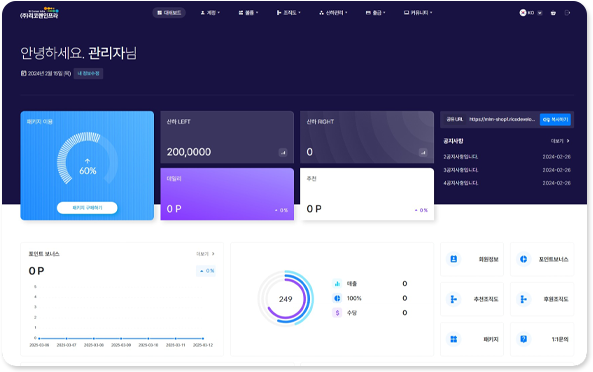Click the chart icon in 산하 RIGHT card

(x=423, y=153)
